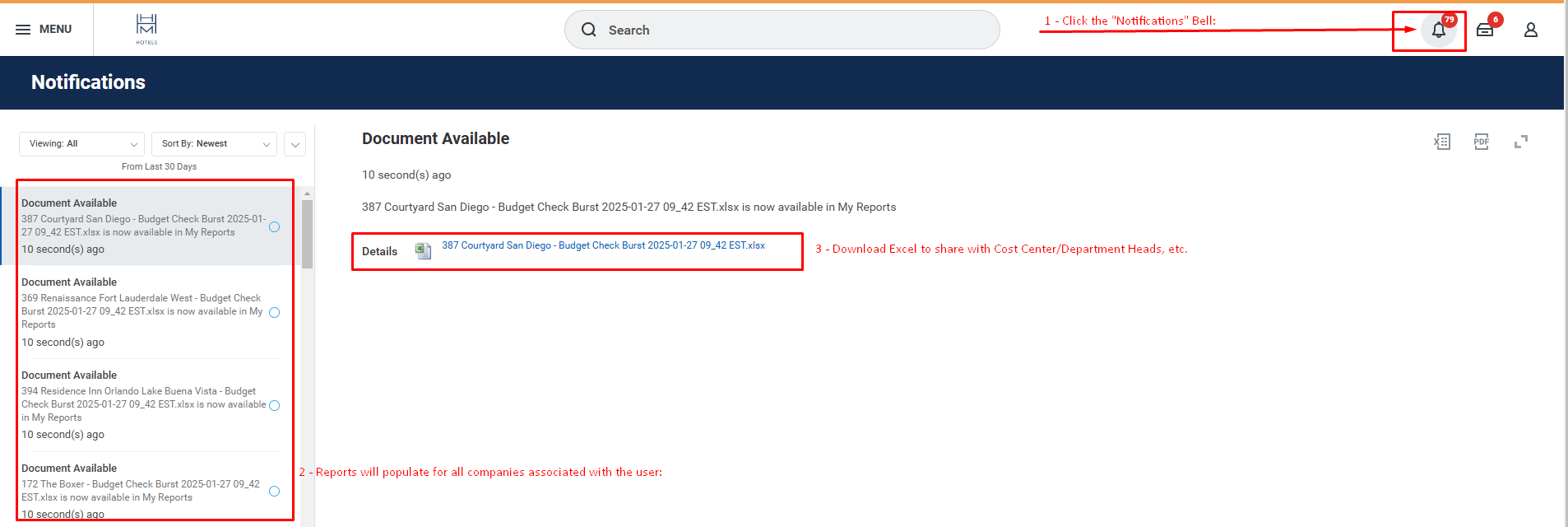Screen dimensions: 1568x527
Task: Click the Excel file icon beside Details
Action: point(423,250)
